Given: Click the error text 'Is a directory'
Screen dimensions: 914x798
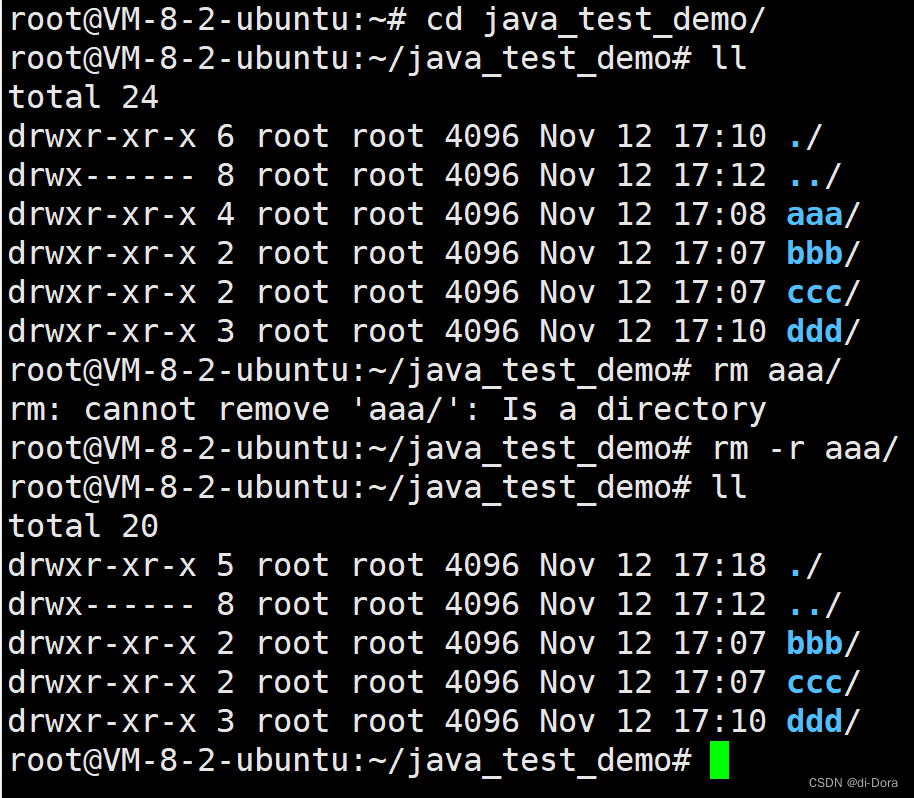Looking at the screenshot, I should (x=634, y=409).
